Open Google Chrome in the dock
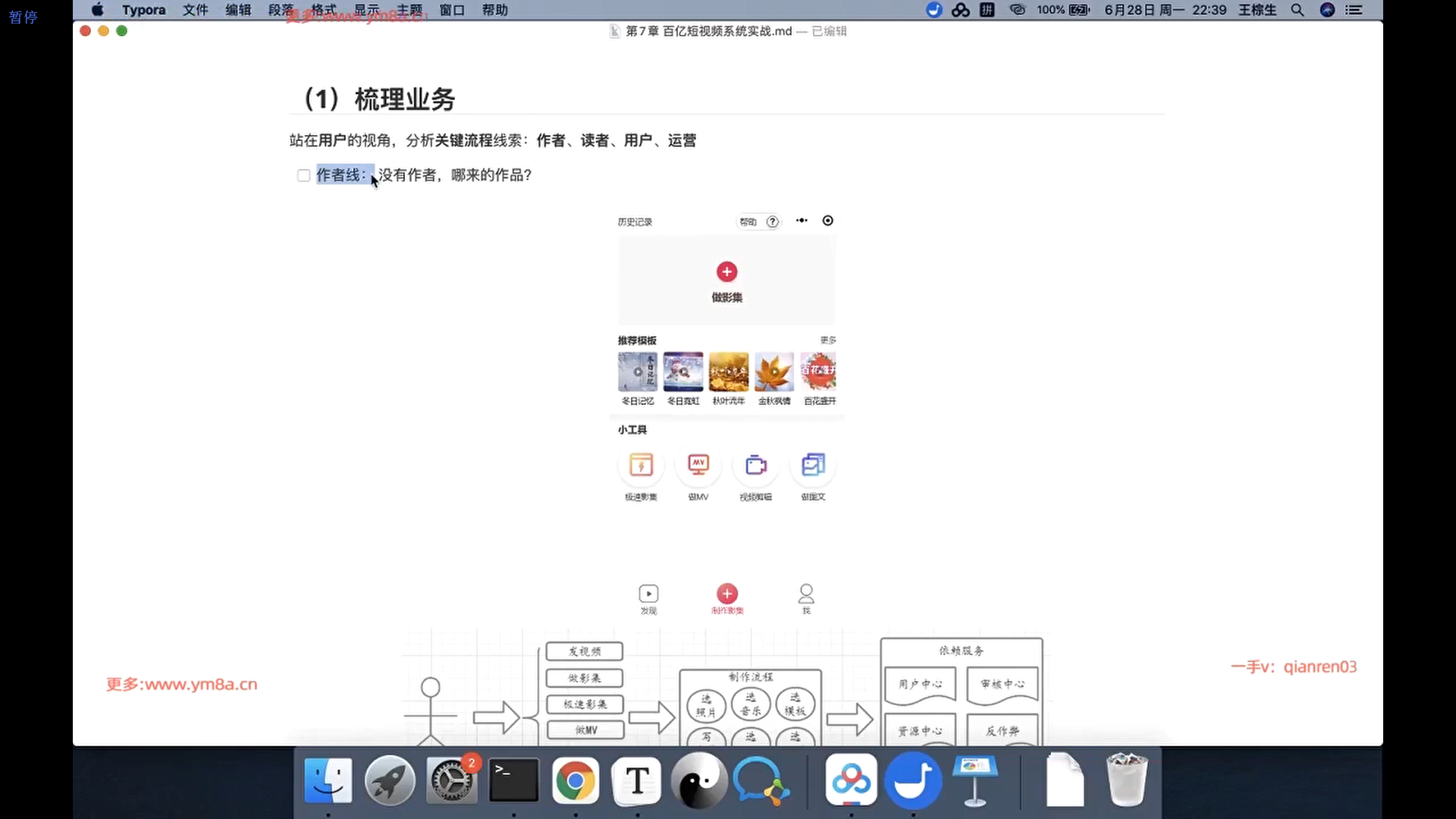1456x819 pixels. (x=575, y=780)
